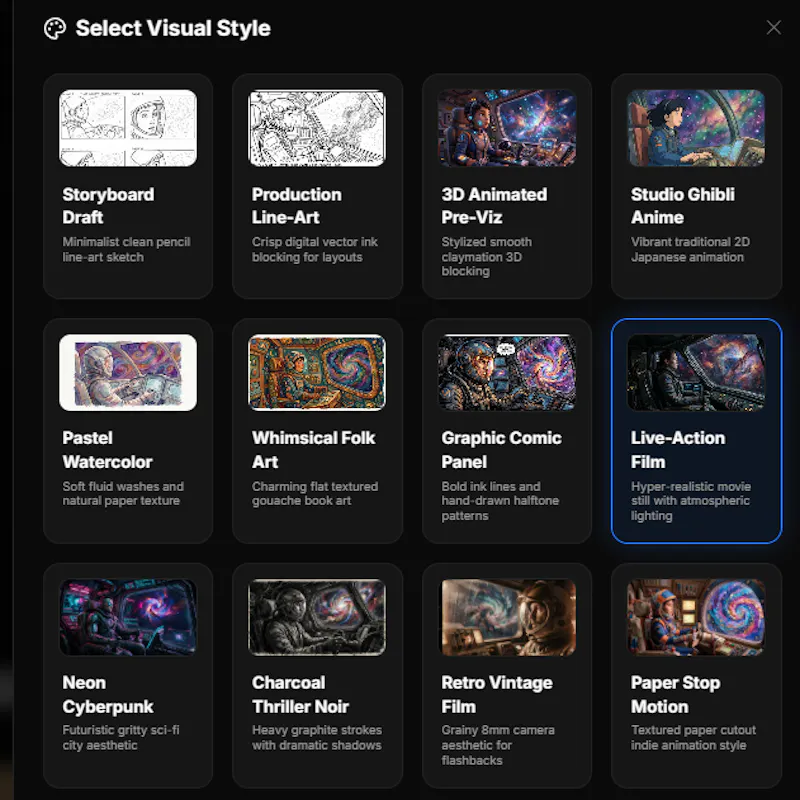Click the "Retro Vintage Film" title
800x800 pixels.
pos(496,695)
